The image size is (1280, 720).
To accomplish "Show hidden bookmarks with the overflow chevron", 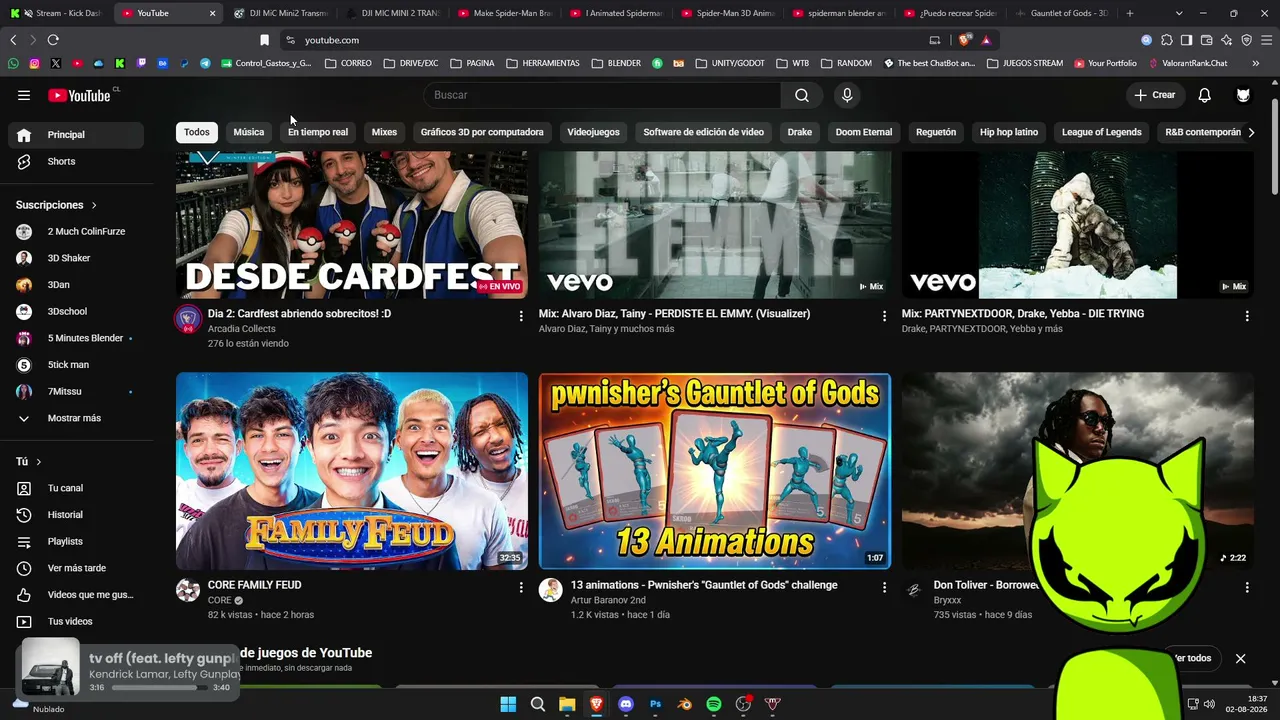I will 1255,63.
